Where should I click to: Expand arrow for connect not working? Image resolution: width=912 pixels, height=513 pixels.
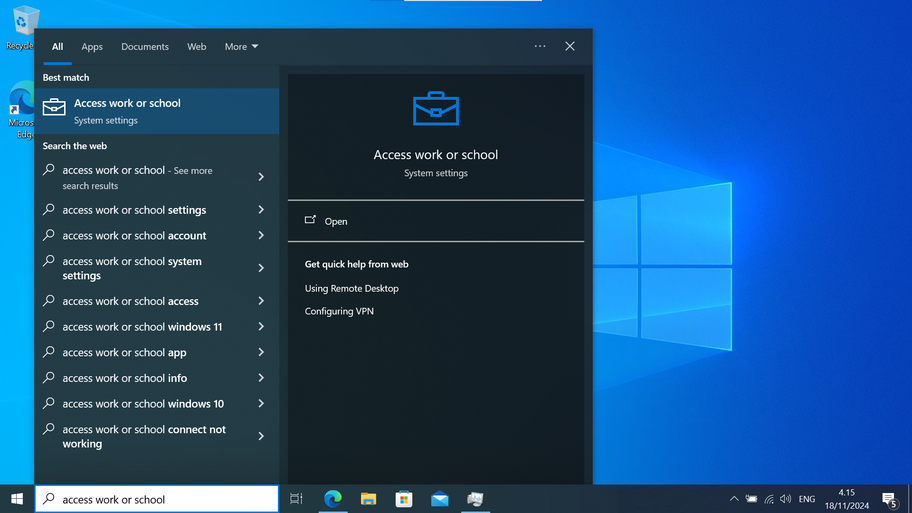point(261,436)
